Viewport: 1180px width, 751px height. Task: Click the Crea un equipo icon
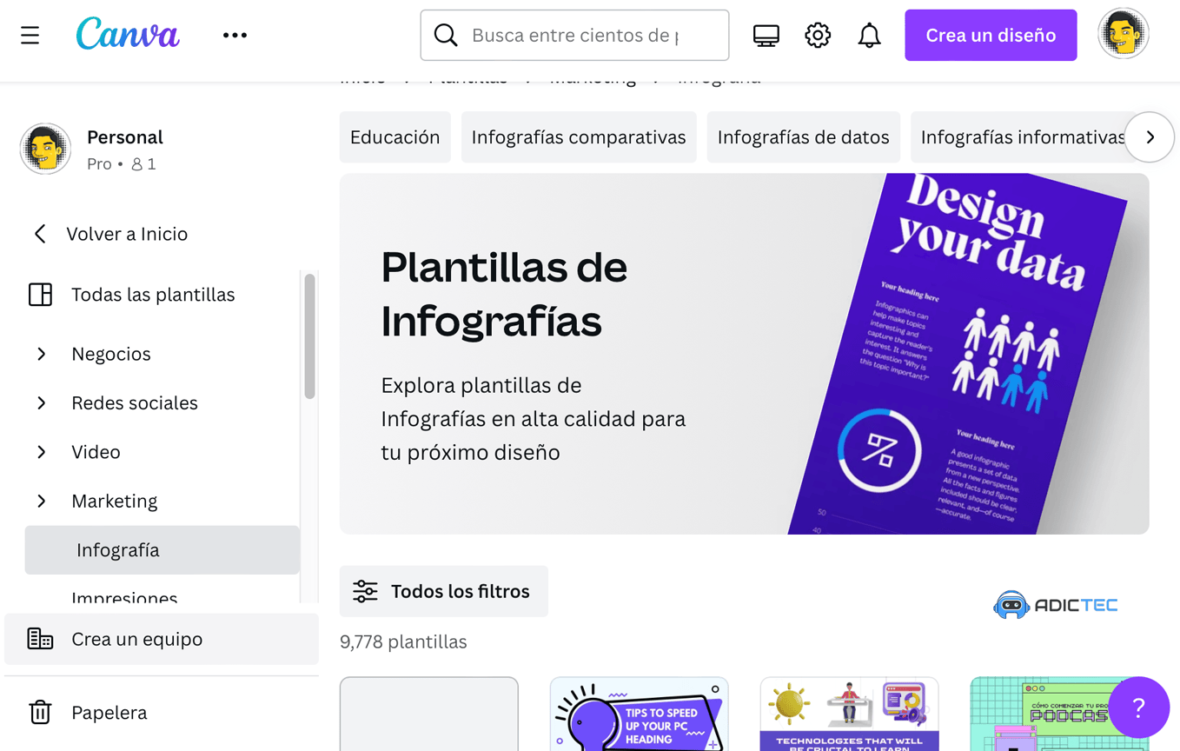(x=40, y=638)
